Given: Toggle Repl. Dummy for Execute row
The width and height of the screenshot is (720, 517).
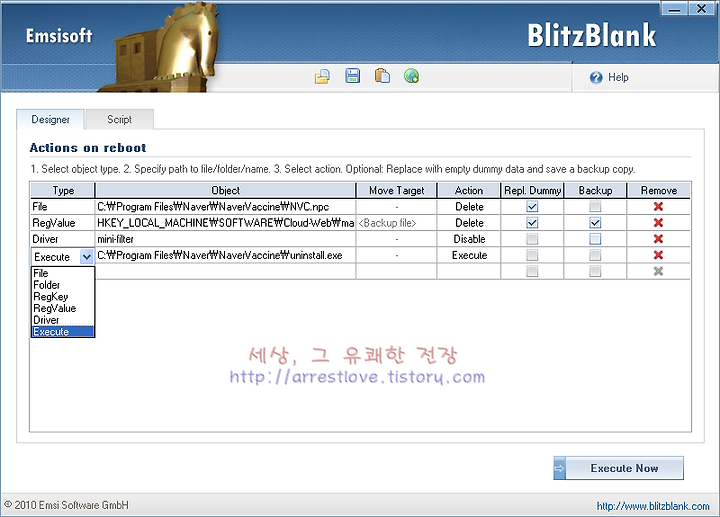Looking at the screenshot, I should pyautogui.click(x=532, y=255).
